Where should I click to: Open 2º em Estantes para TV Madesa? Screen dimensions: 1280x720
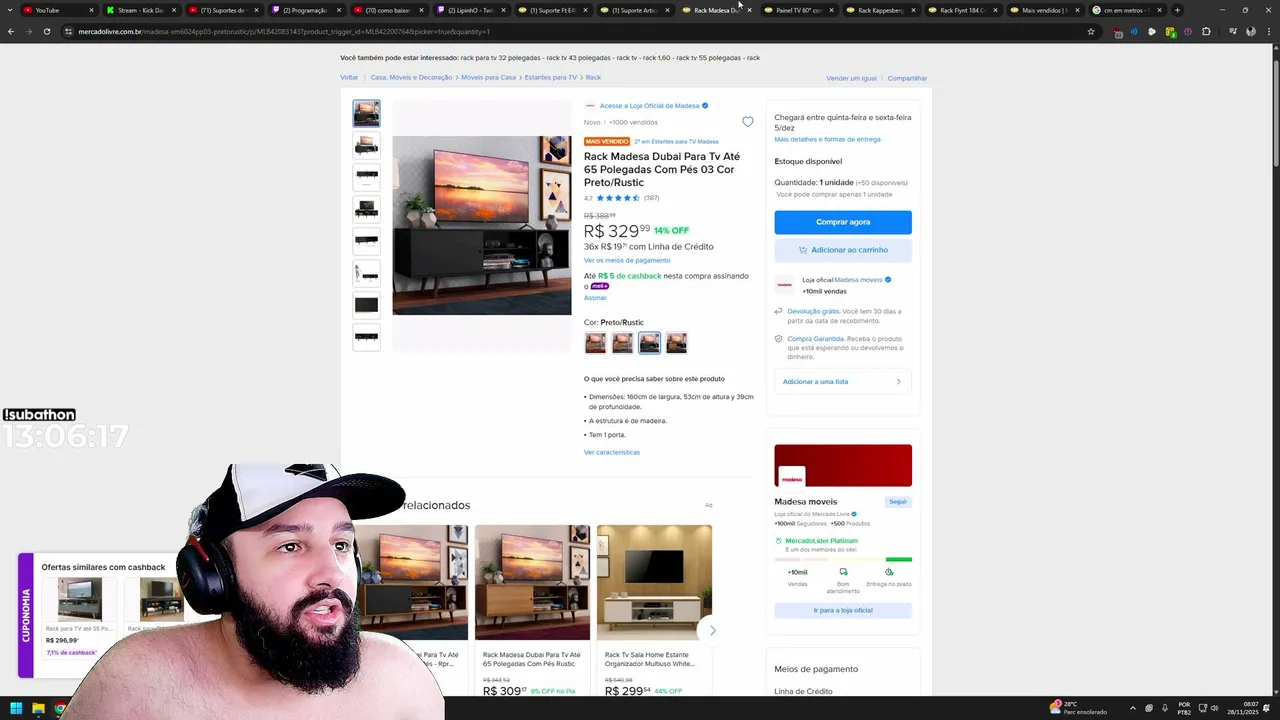pyautogui.click(x=676, y=142)
